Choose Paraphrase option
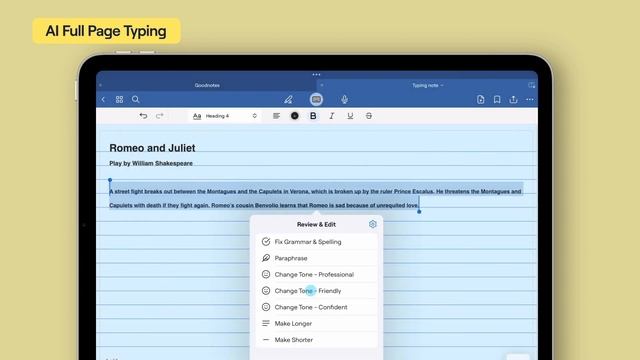This screenshot has height=360, width=640. coord(316,258)
